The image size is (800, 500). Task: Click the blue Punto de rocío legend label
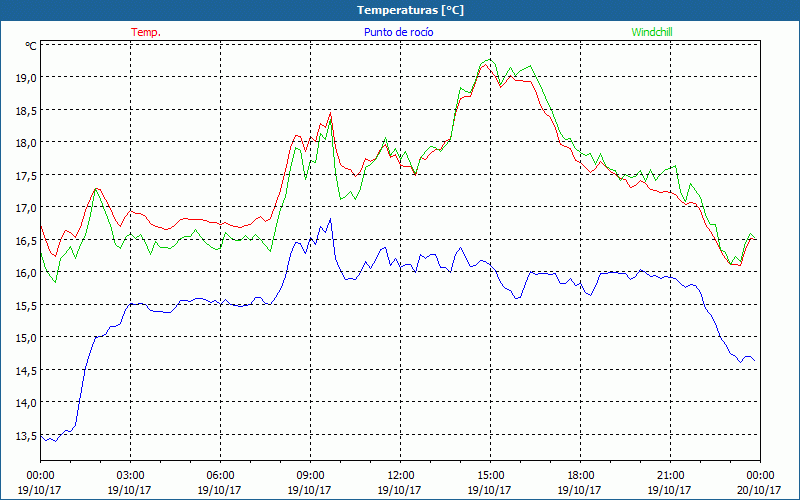coord(398,32)
